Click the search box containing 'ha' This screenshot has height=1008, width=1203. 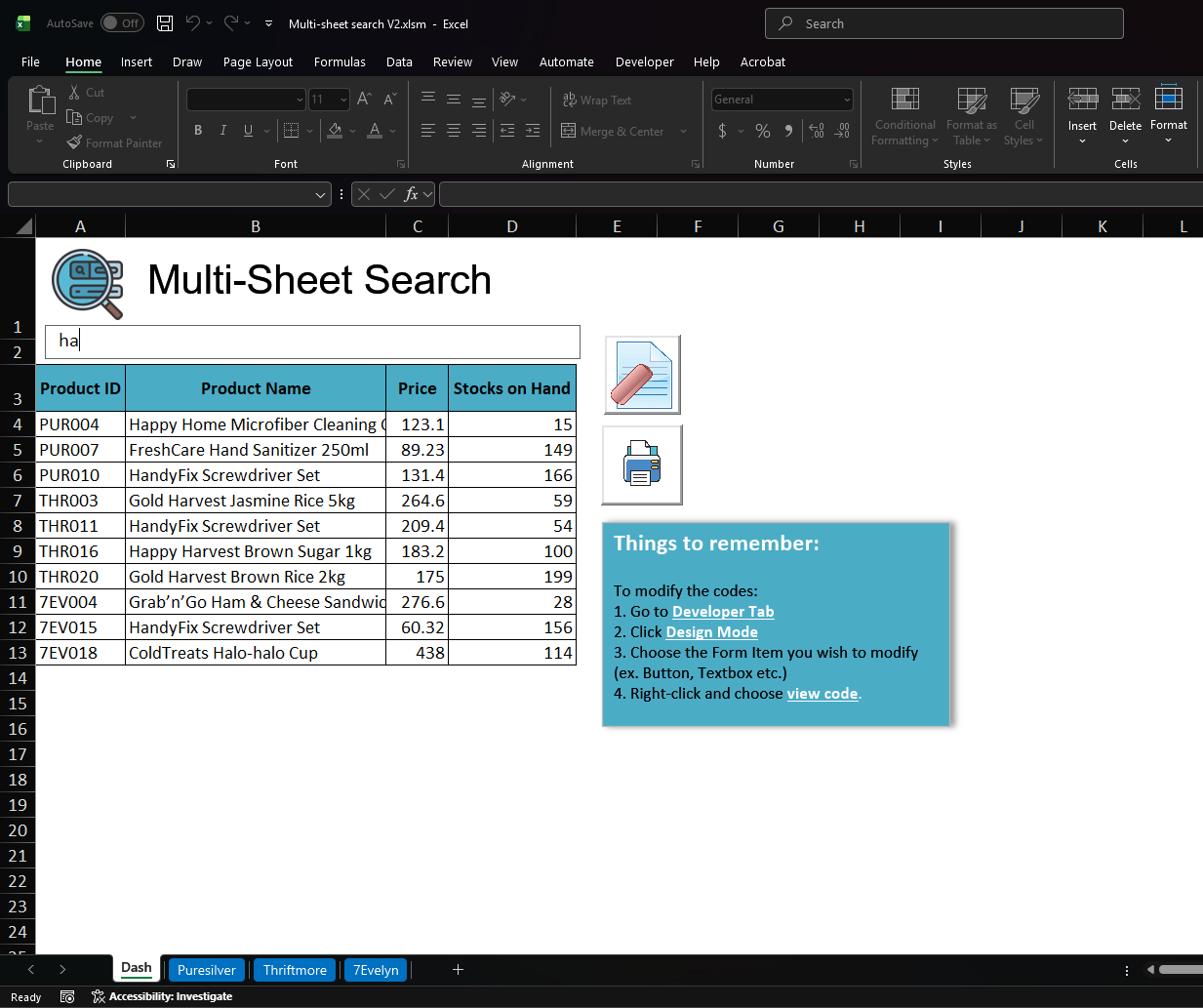tap(312, 342)
